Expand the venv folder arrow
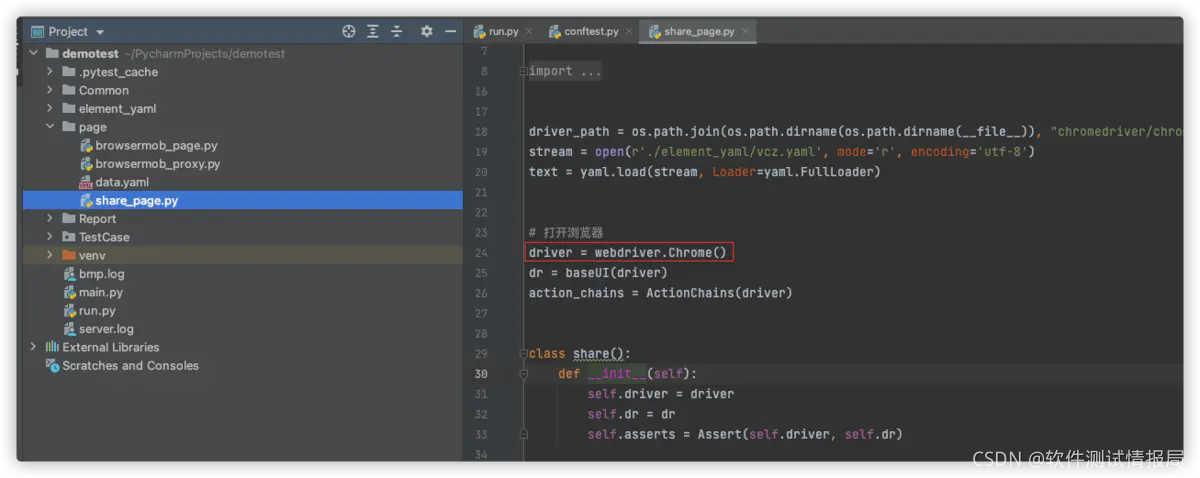This screenshot has width=1200, height=478. pyautogui.click(x=50, y=255)
